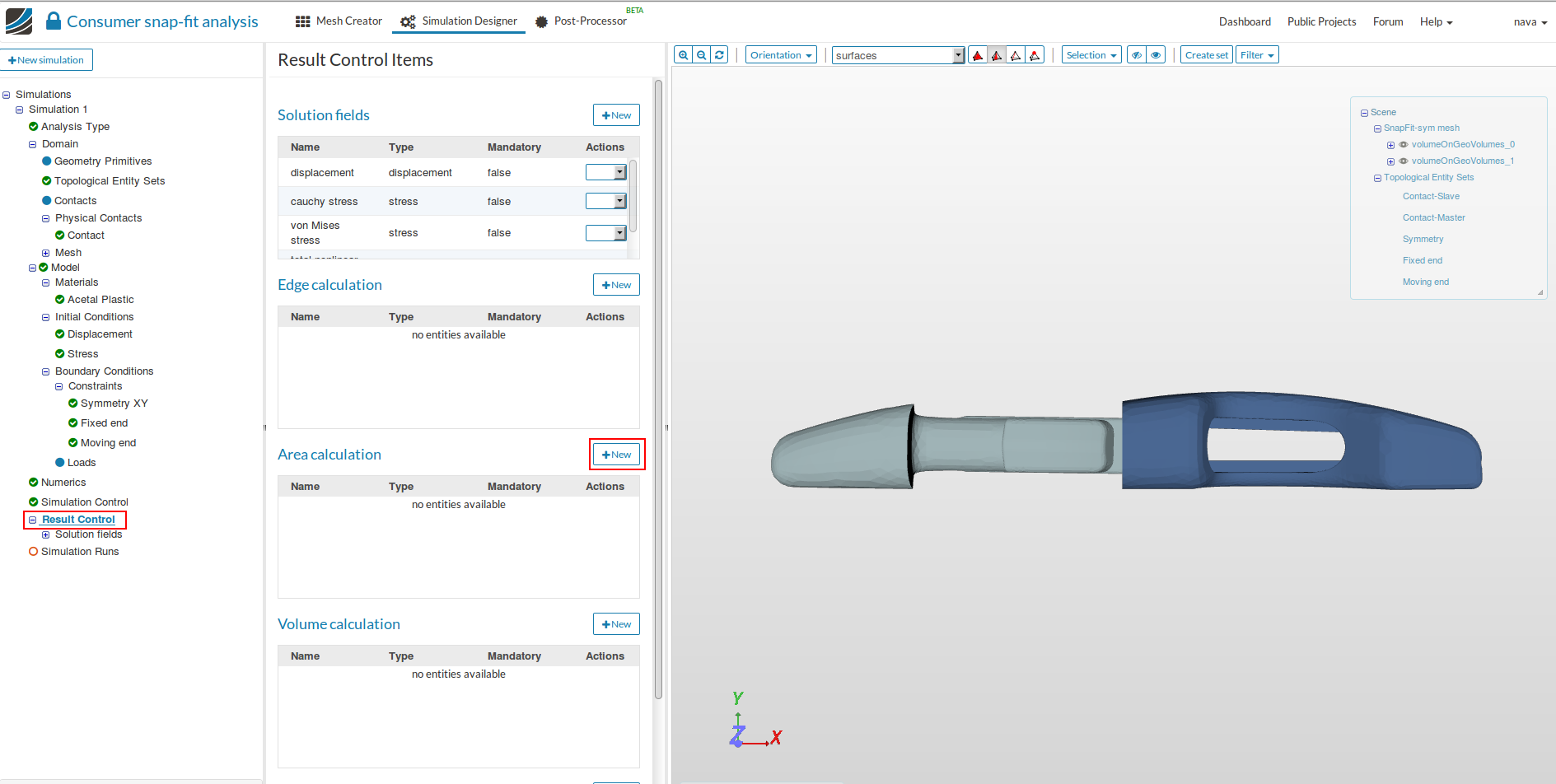Image resolution: width=1556 pixels, height=784 pixels.
Task: Click the Create set button
Action: tap(1207, 55)
